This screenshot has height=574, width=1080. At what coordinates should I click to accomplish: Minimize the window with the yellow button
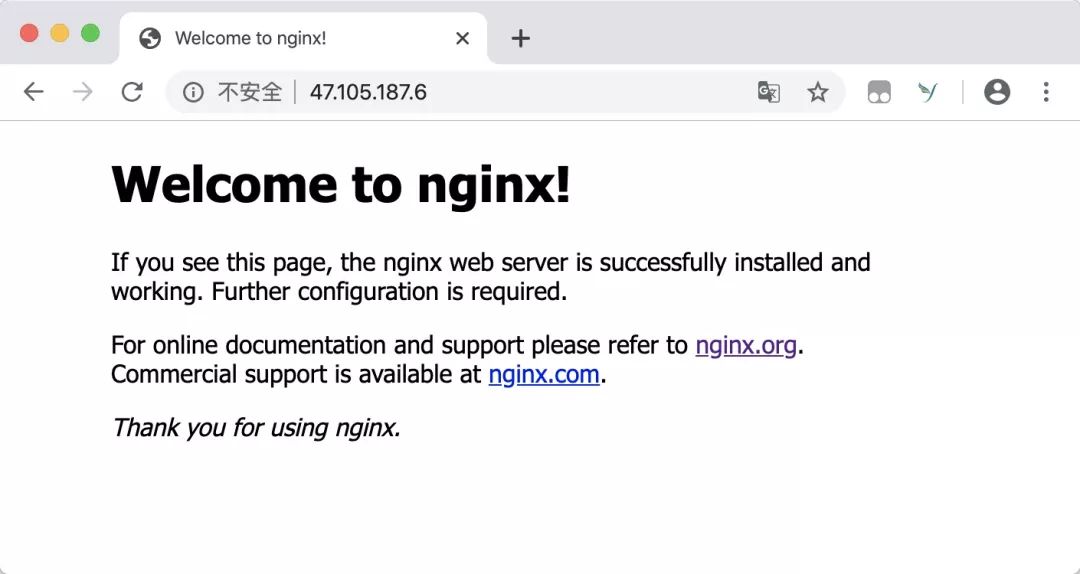60,32
